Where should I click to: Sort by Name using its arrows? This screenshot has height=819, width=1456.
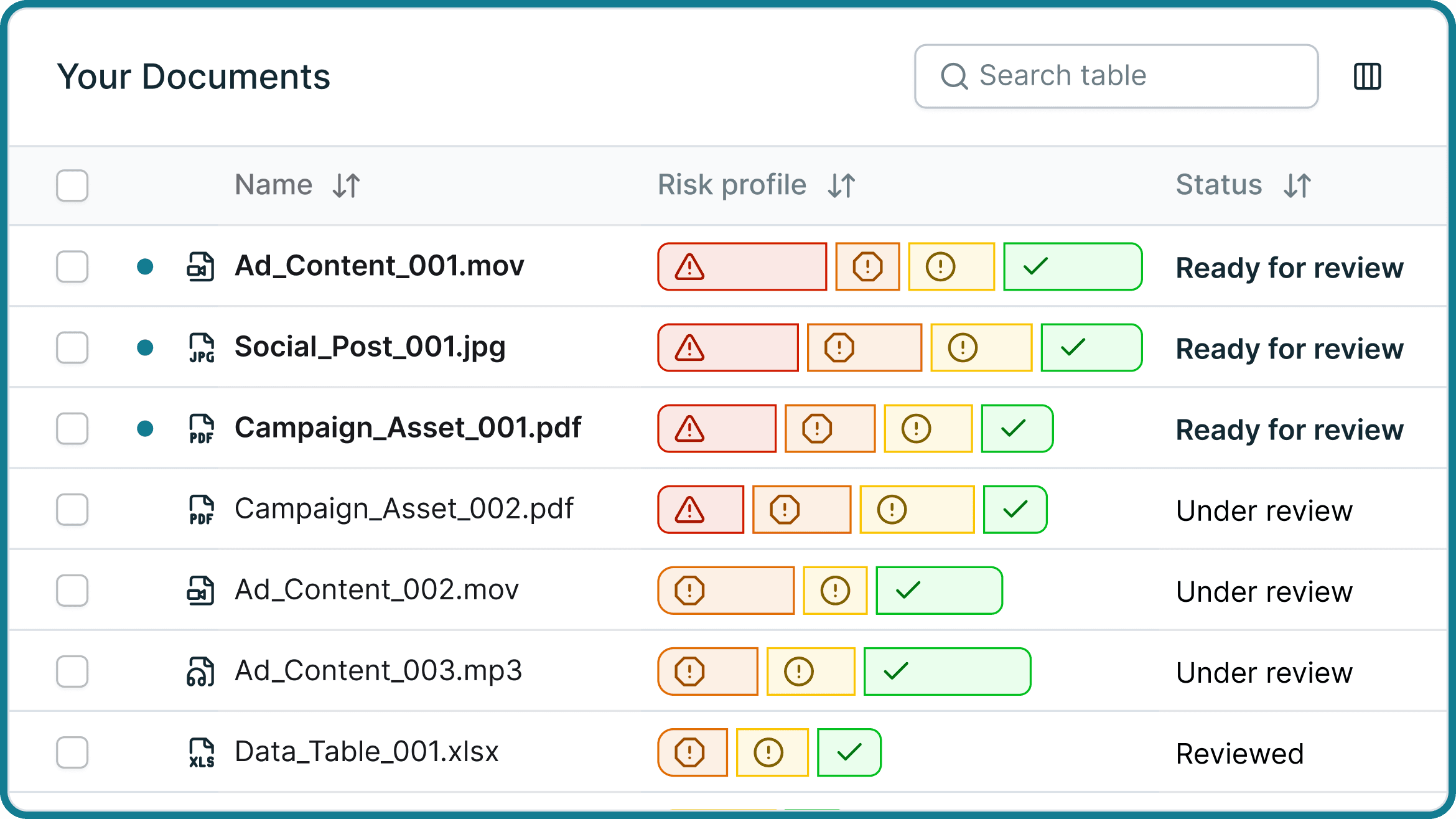346,185
